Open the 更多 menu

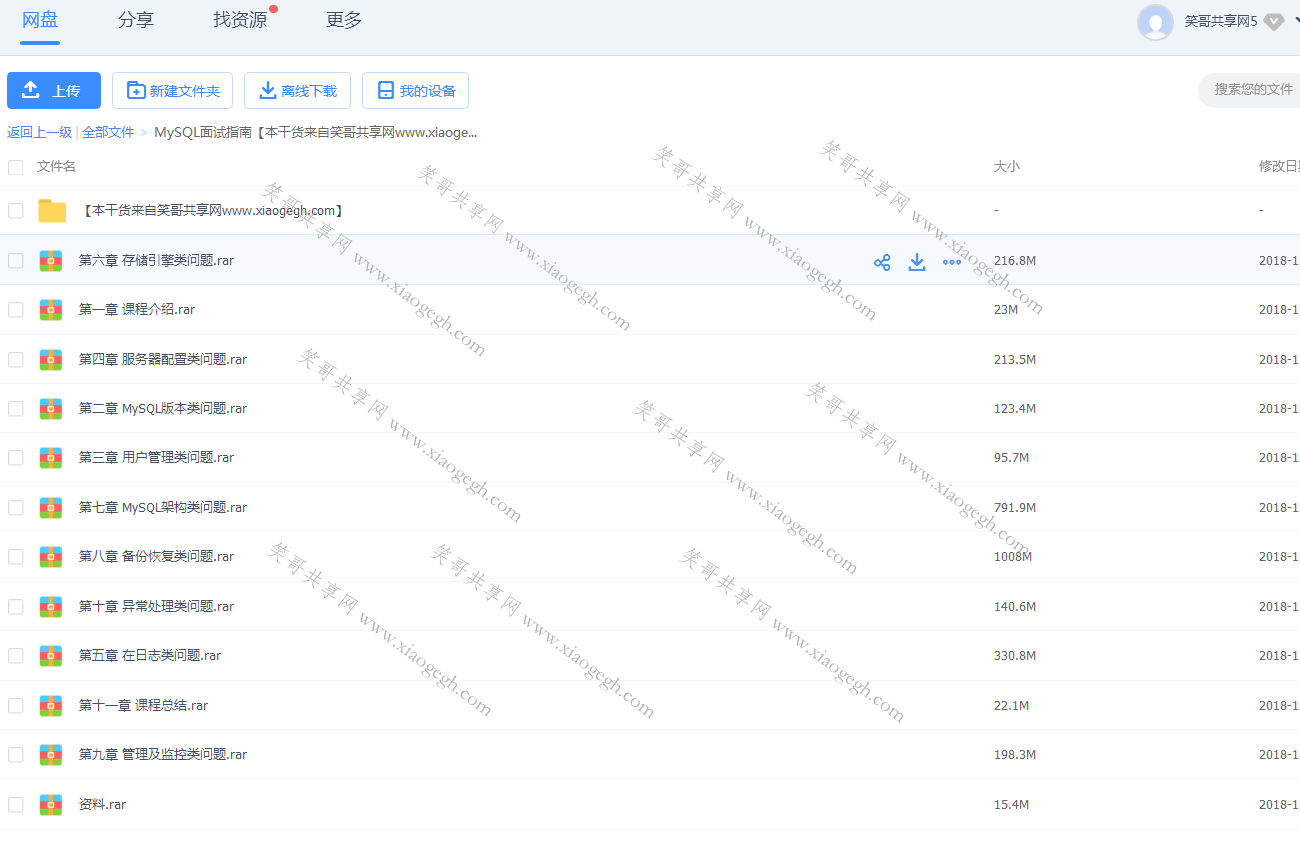[x=344, y=19]
